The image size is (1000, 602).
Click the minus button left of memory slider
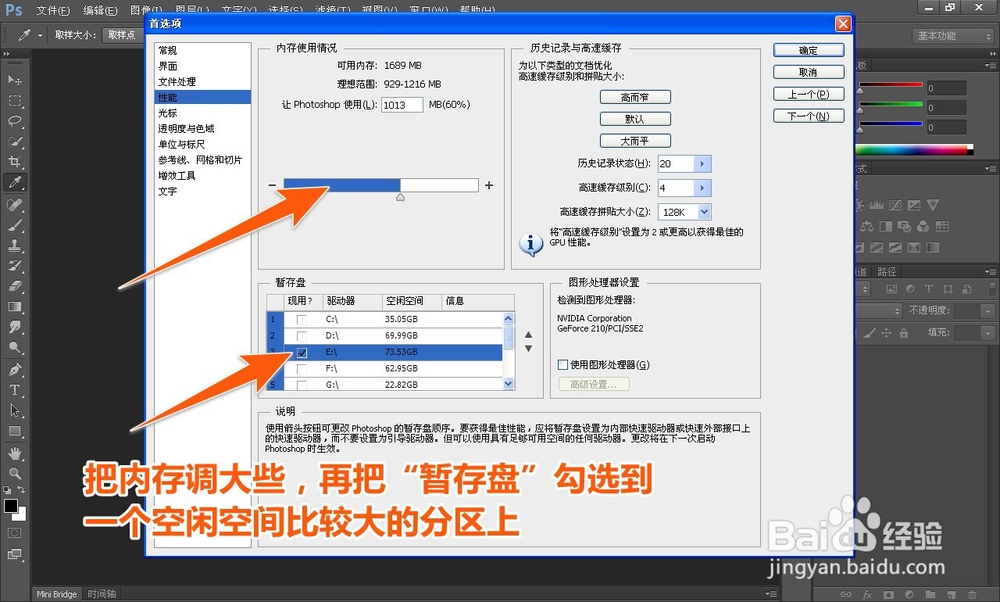coord(272,186)
